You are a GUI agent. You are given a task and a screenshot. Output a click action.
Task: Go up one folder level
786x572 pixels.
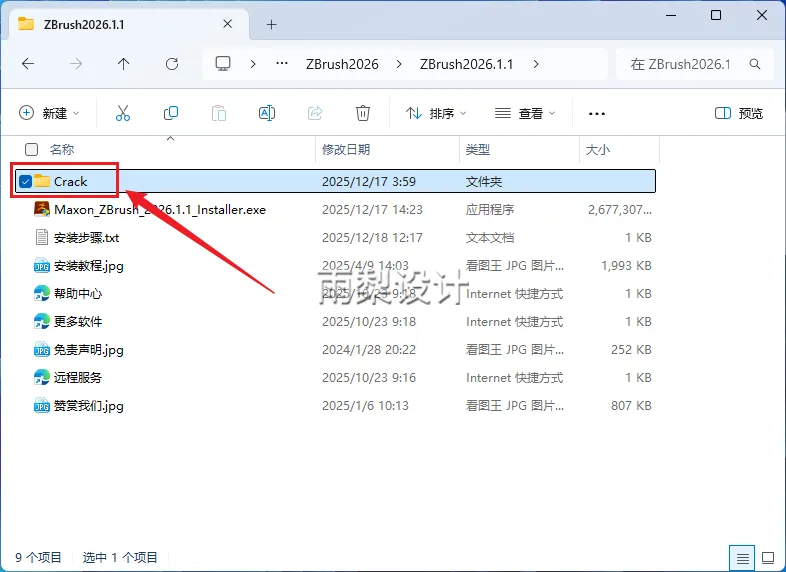123,64
